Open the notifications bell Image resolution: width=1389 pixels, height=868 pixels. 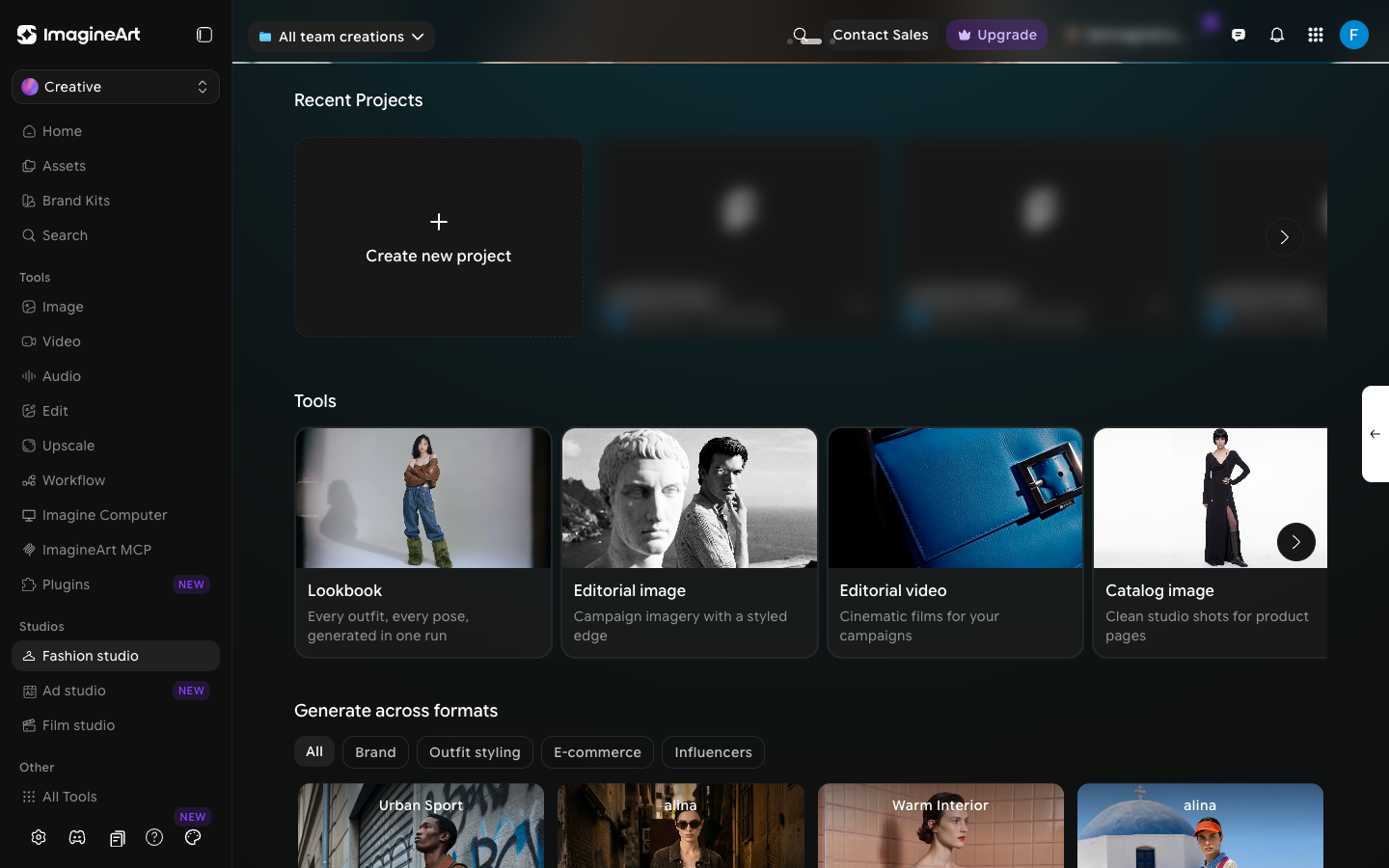(x=1277, y=35)
